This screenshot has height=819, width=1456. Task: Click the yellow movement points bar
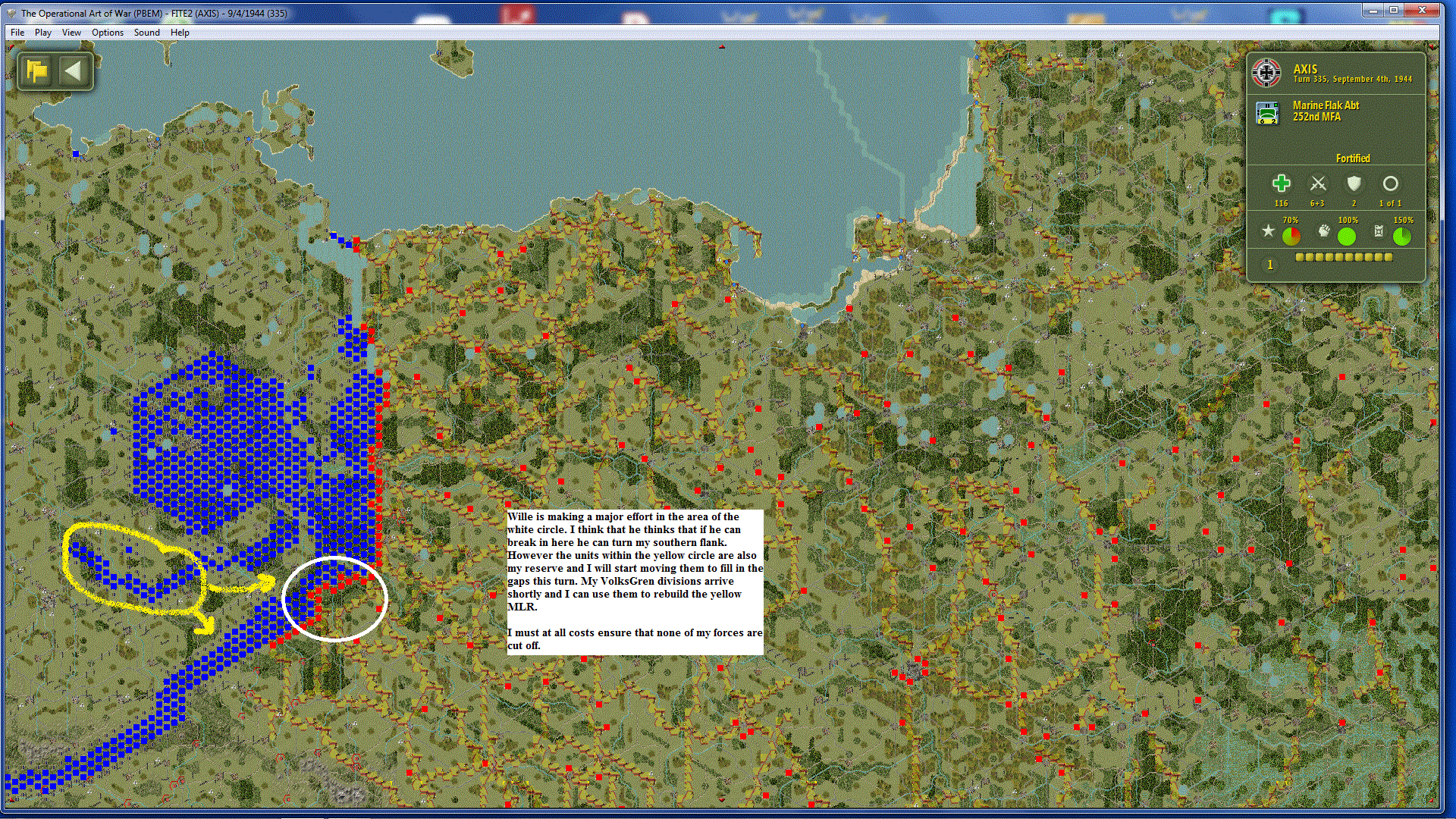1344,257
